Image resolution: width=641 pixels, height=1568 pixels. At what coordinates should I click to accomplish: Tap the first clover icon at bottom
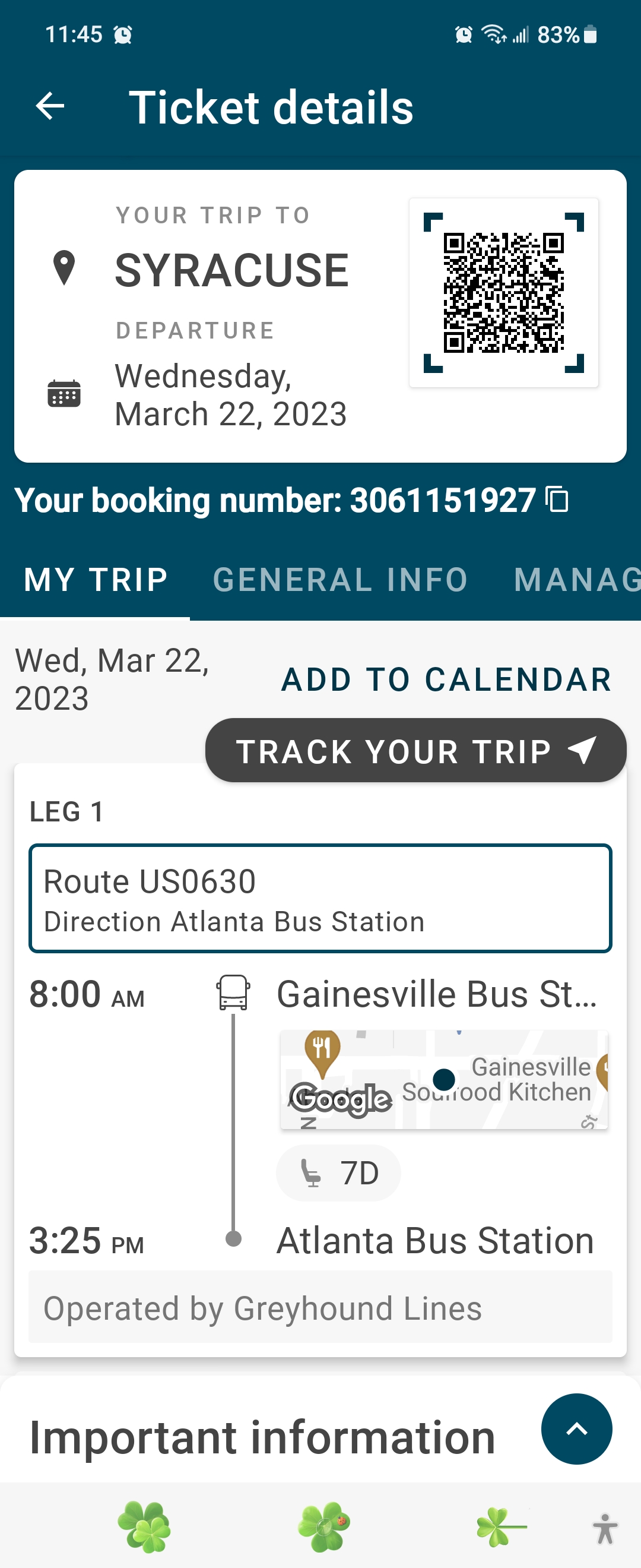point(144,1526)
